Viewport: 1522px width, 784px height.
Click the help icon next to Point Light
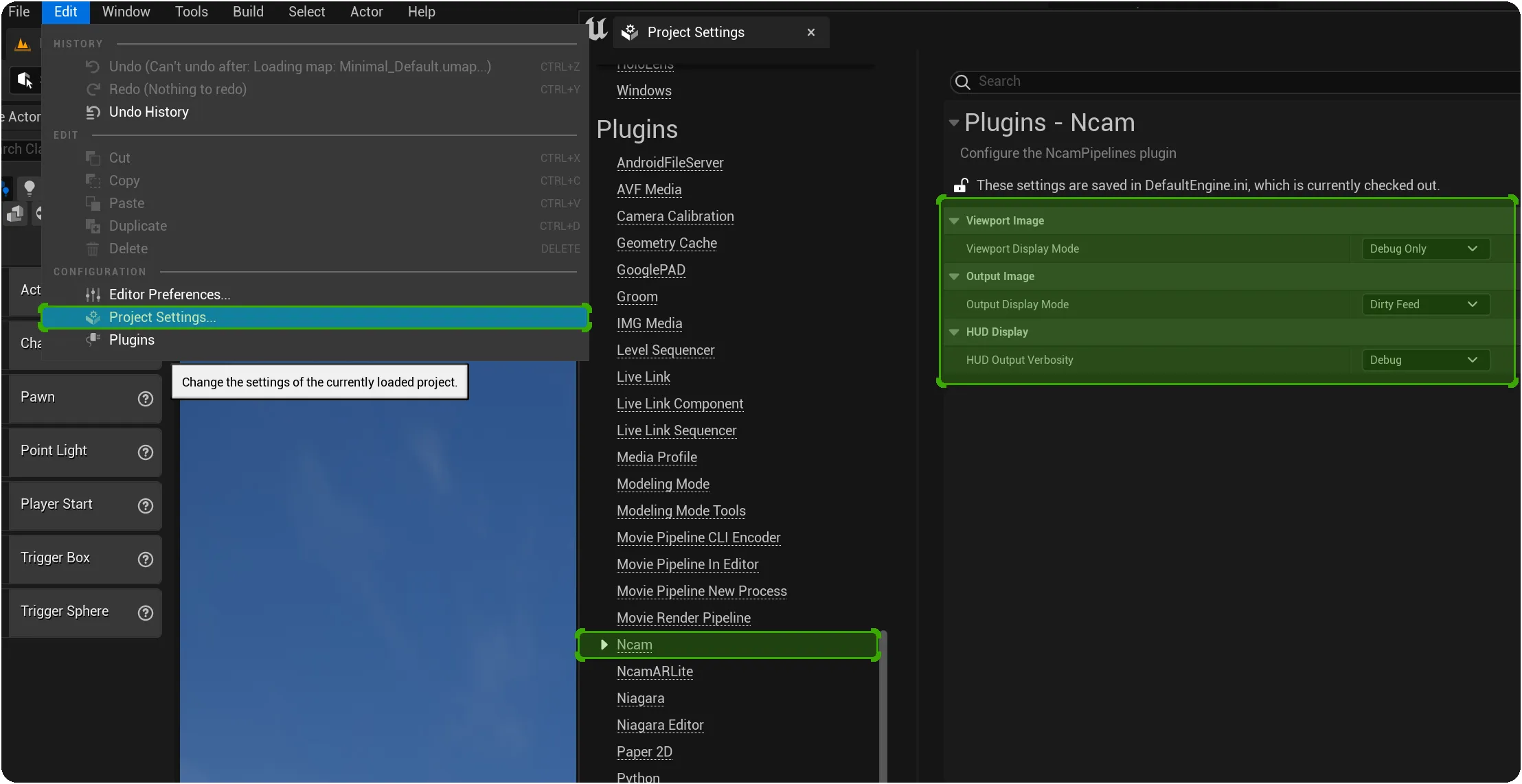tap(145, 452)
